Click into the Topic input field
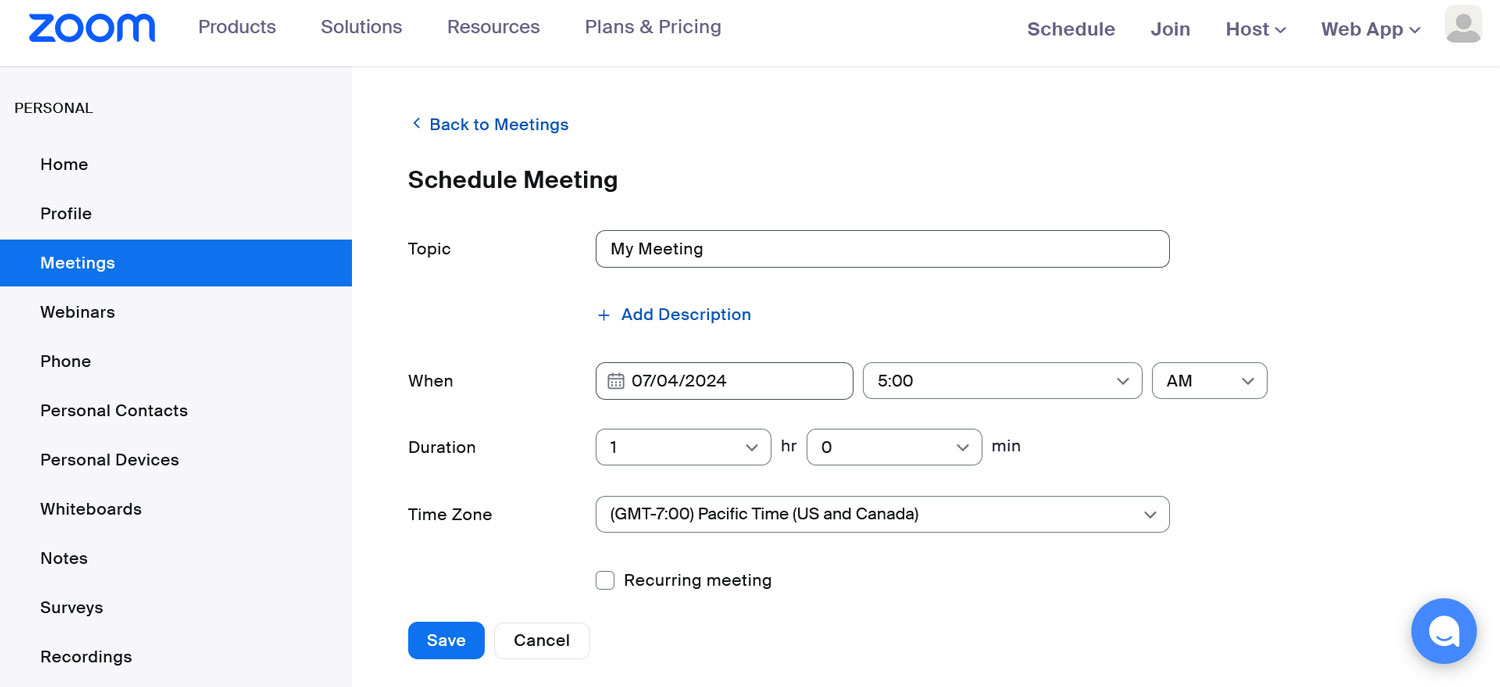The width and height of the screenshot is (1500, 687). pyautogui.click(x=882, y=249)
